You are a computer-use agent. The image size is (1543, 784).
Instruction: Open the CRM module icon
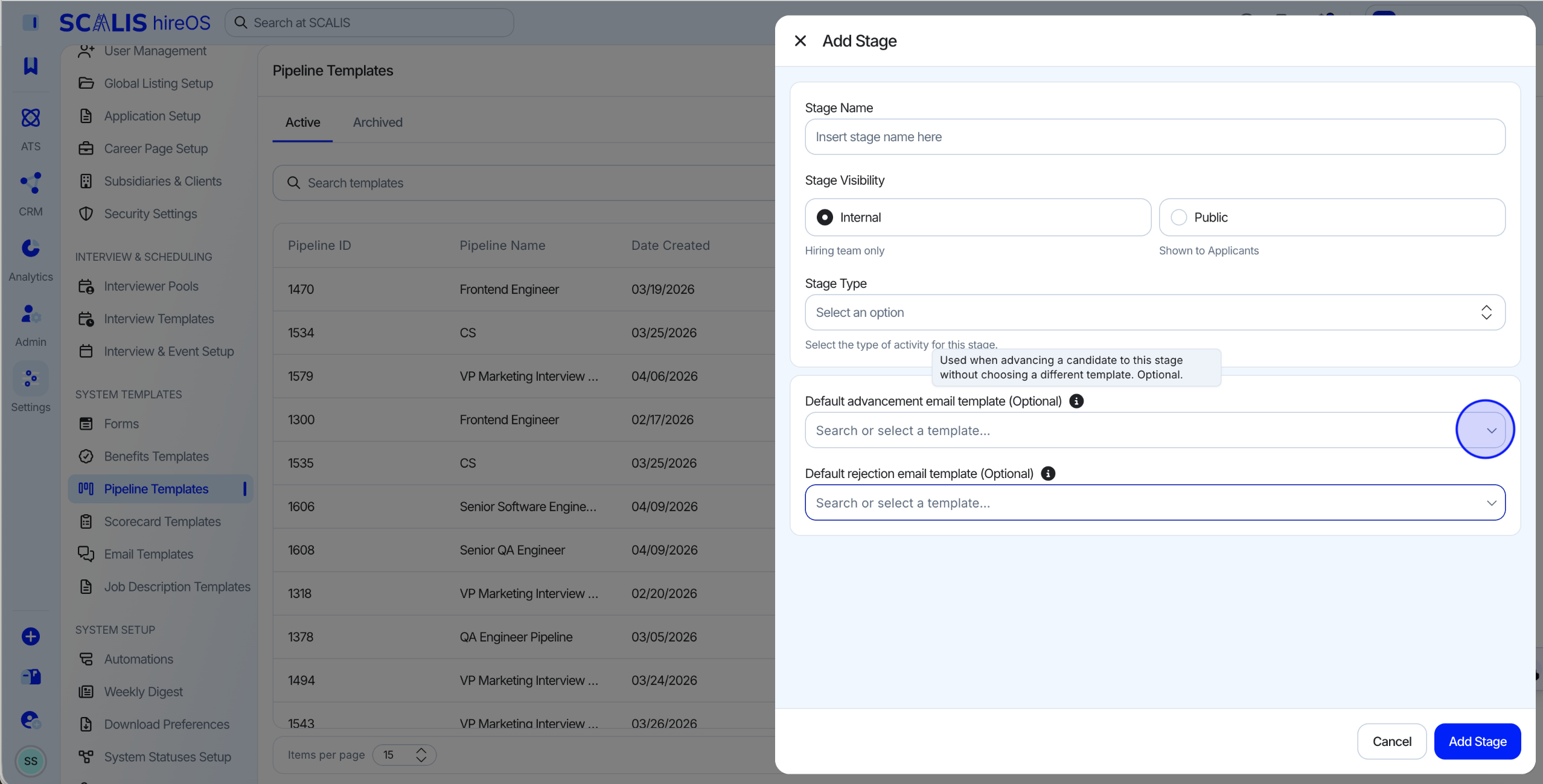coord(31,183)
